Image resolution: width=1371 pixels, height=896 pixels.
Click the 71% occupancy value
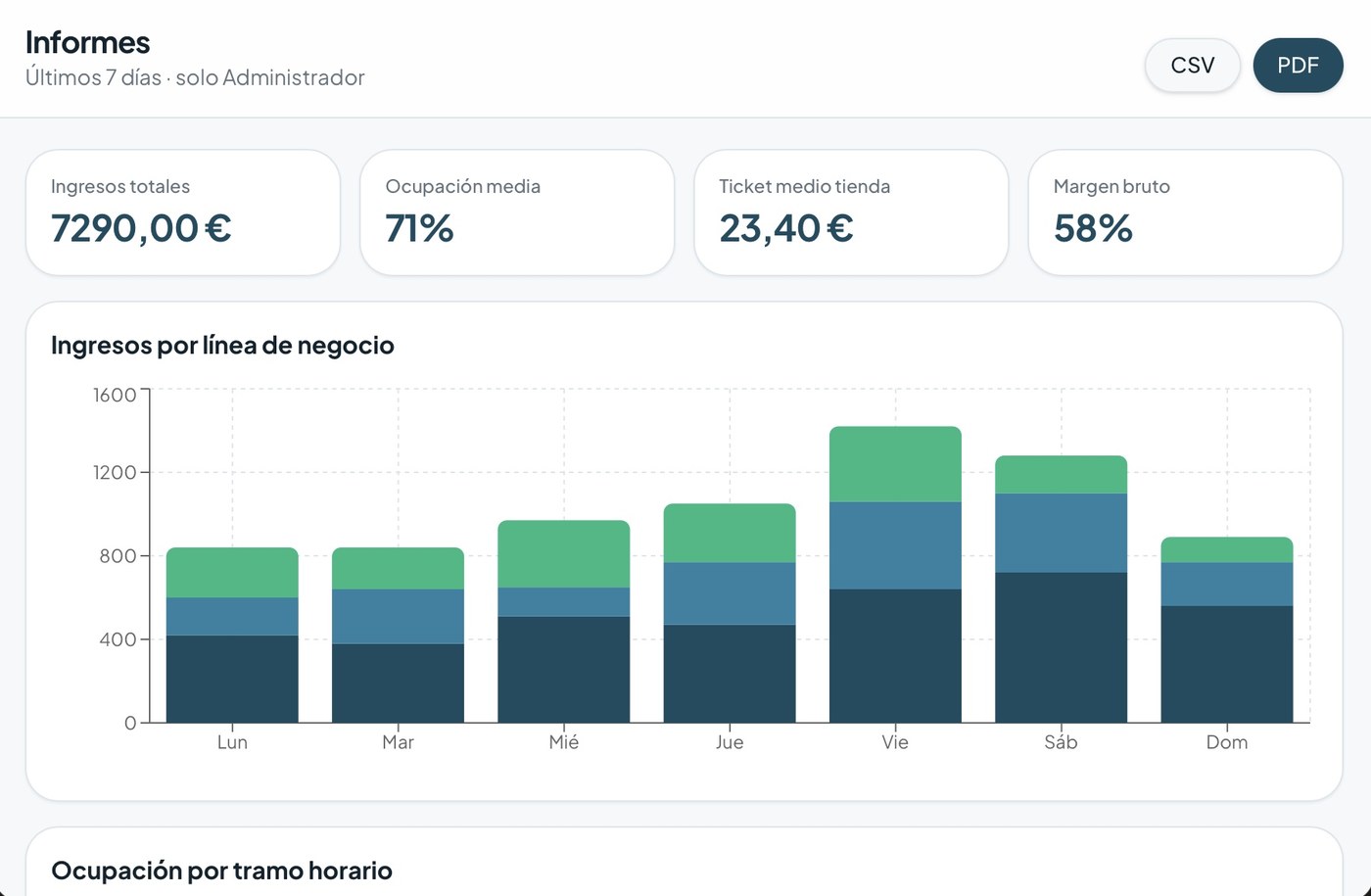point(420,228)
